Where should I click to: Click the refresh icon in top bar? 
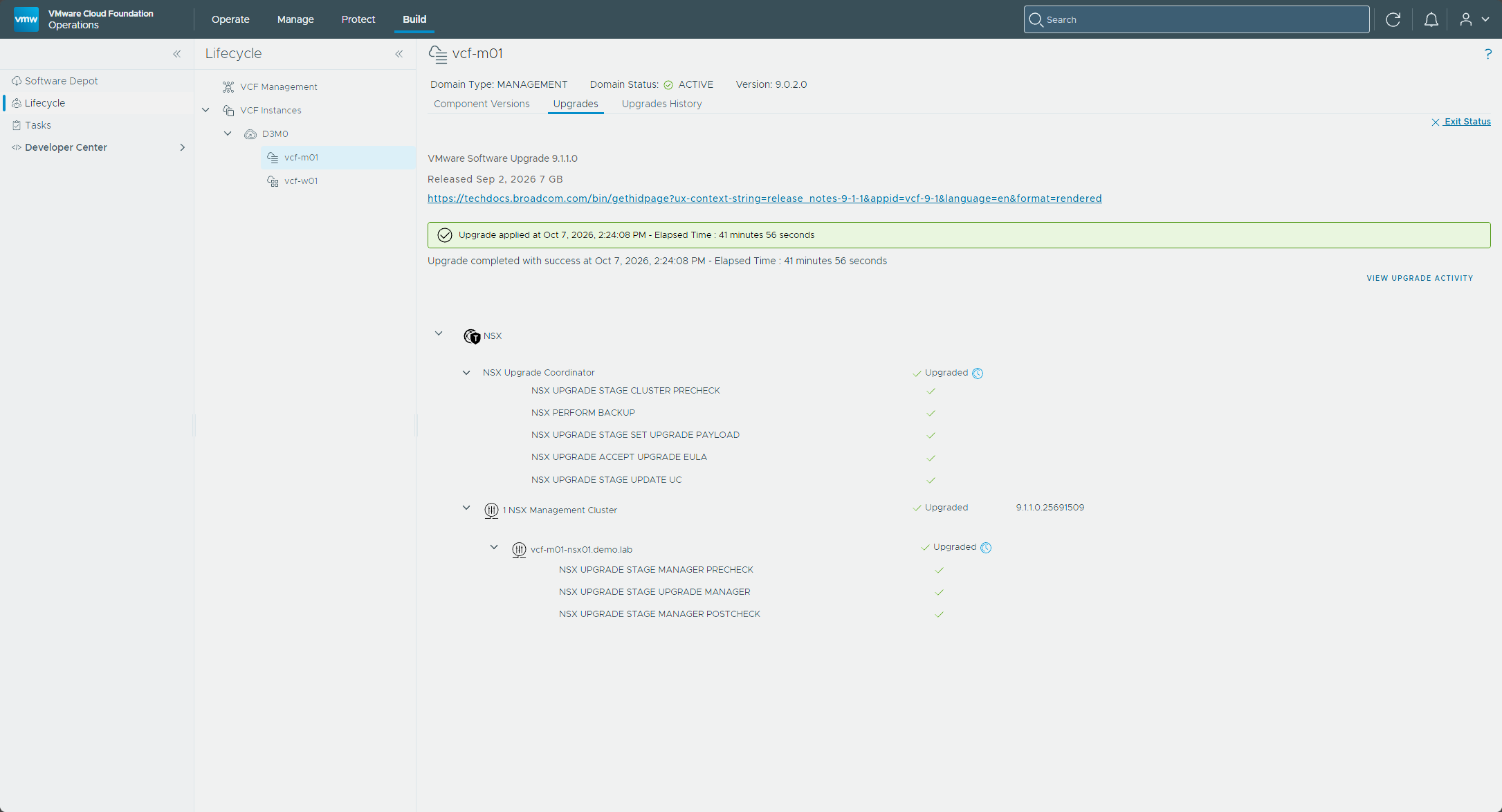(x=1393, y=19)
